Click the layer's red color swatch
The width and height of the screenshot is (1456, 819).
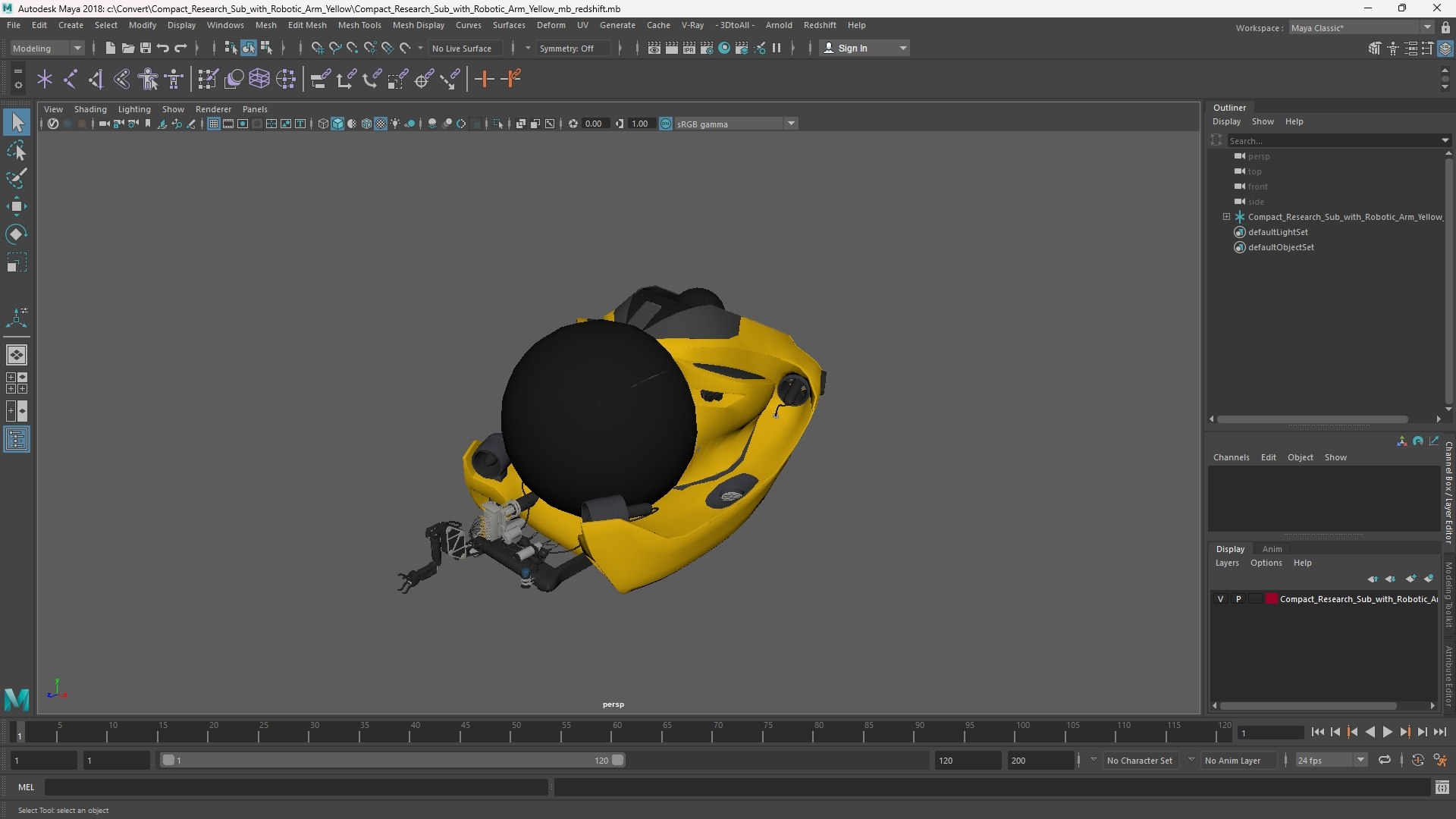[x=1272, y=599]
